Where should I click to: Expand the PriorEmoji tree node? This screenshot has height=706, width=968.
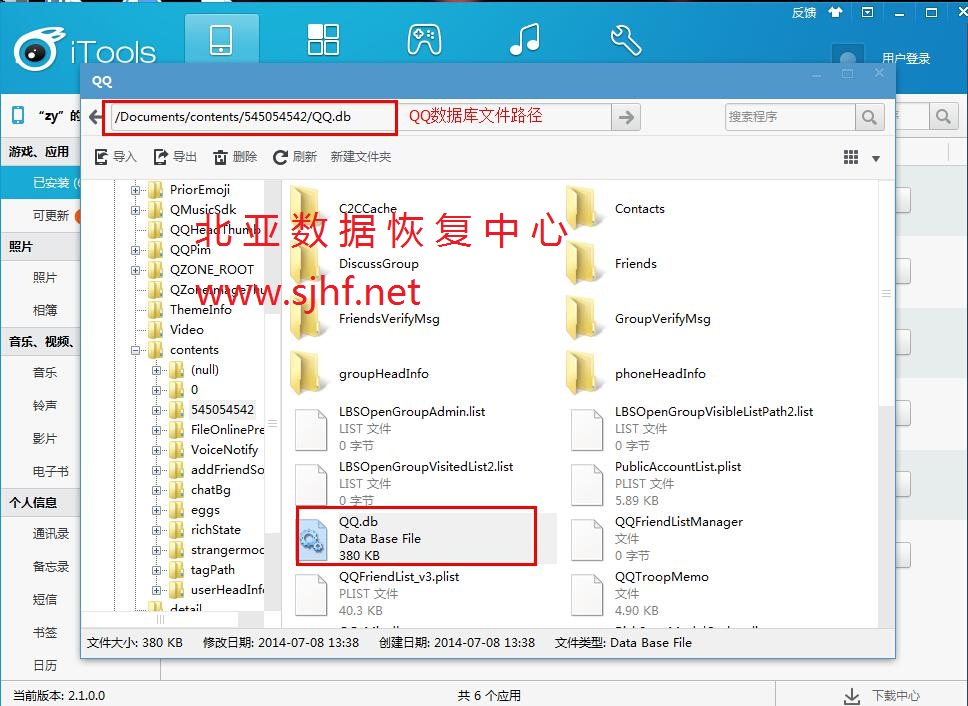[x=135, y=190]
